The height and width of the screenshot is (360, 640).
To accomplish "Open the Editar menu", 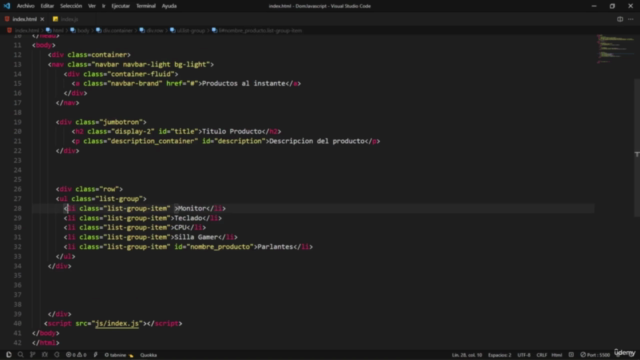I will pos(47,6).
